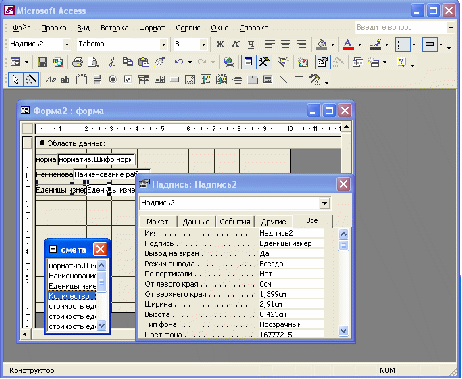Click the Область данных section bar
462x379 pixels.
188,143
